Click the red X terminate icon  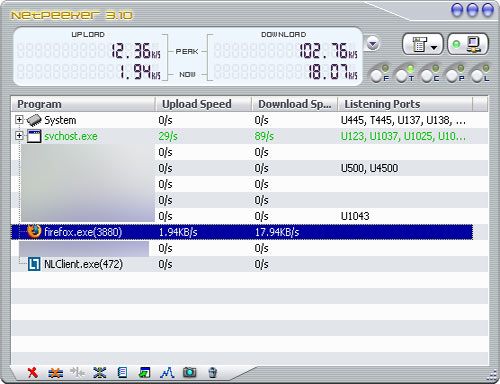tap(32, 372)
